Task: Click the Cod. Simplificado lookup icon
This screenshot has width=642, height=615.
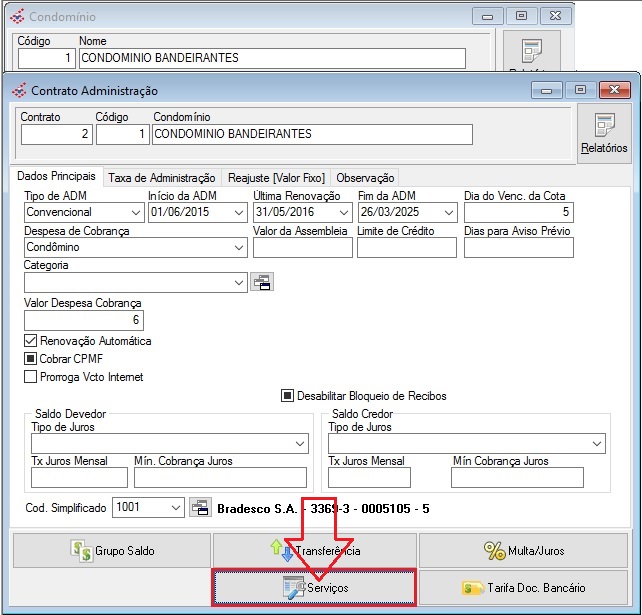Action: tap(199, 508)
